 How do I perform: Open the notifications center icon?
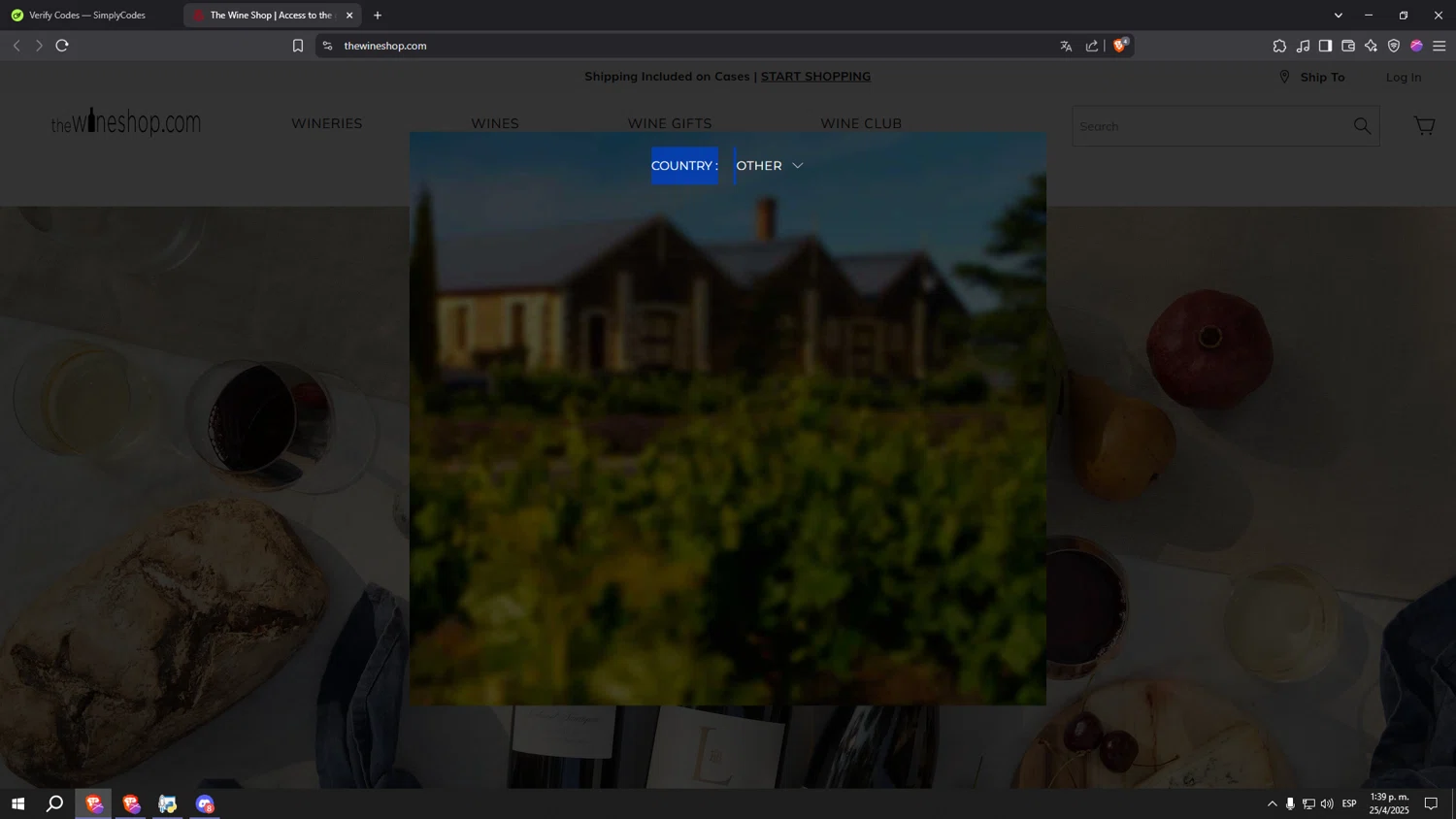[1431, 803]
